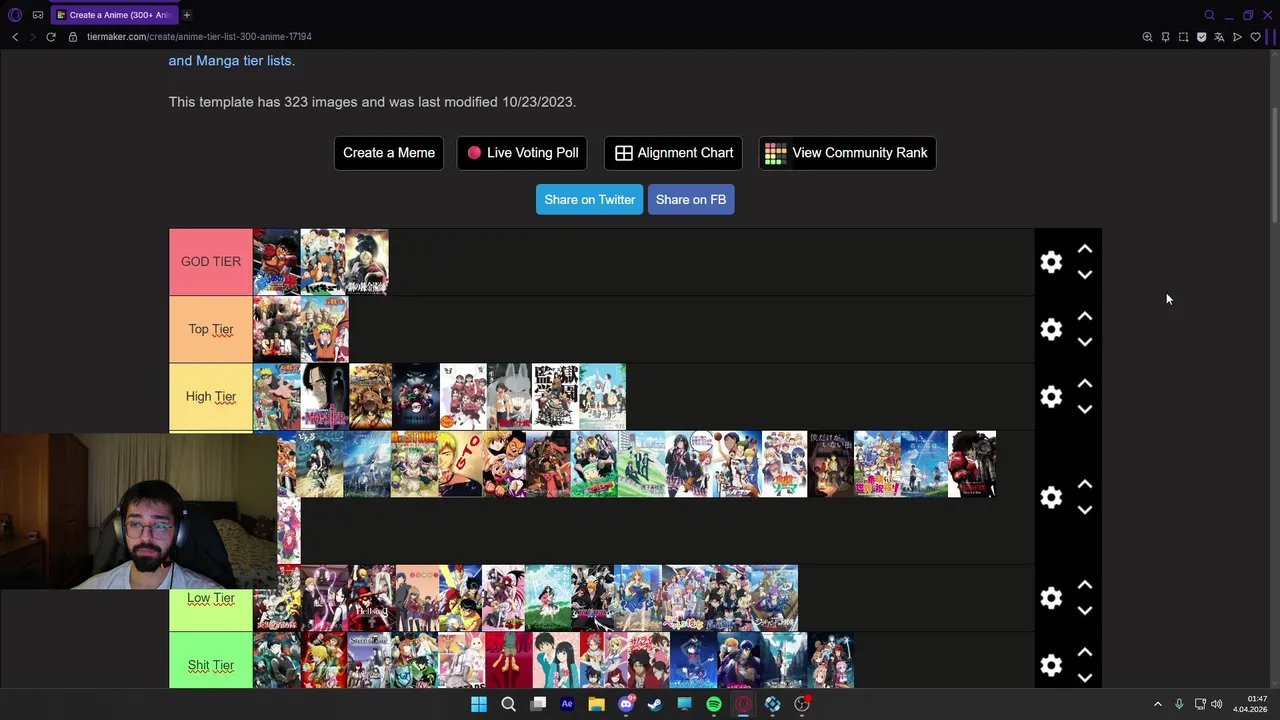1280x720 pixels.
Task: Click the send flow arrow icon
Action: coord(1237,37)
